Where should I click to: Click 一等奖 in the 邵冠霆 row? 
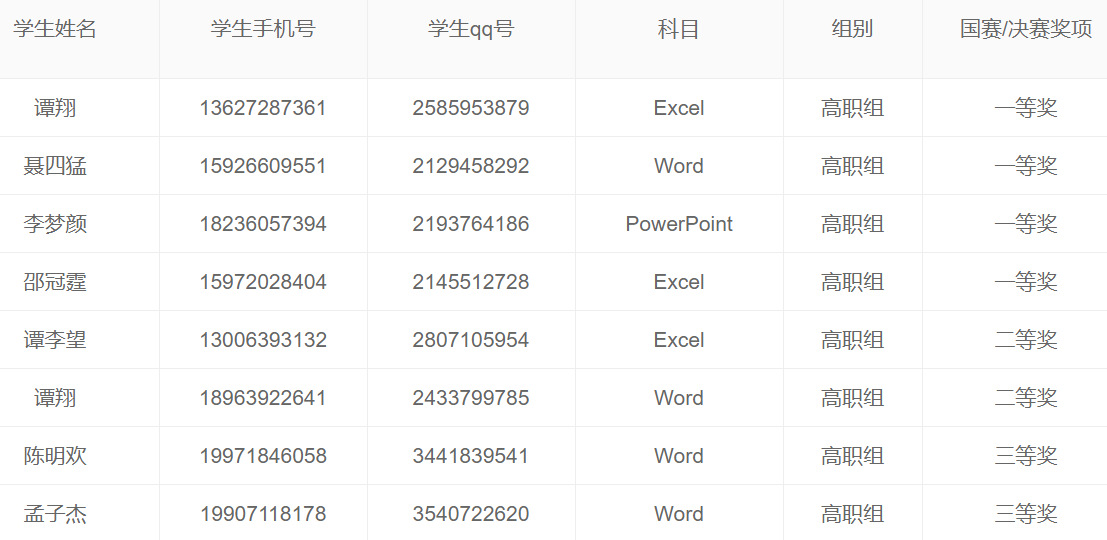(x=1026, y=282)
